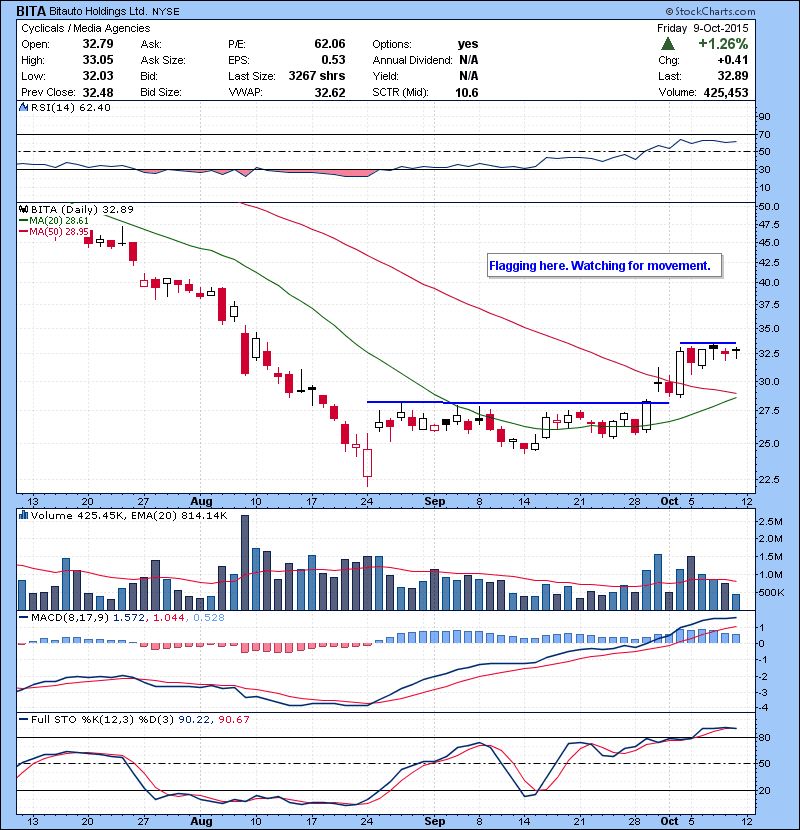Viewport: 800px width, 830px height.
Task: Select the red MA(50) 28.95 legend
Action: (54, 232)
